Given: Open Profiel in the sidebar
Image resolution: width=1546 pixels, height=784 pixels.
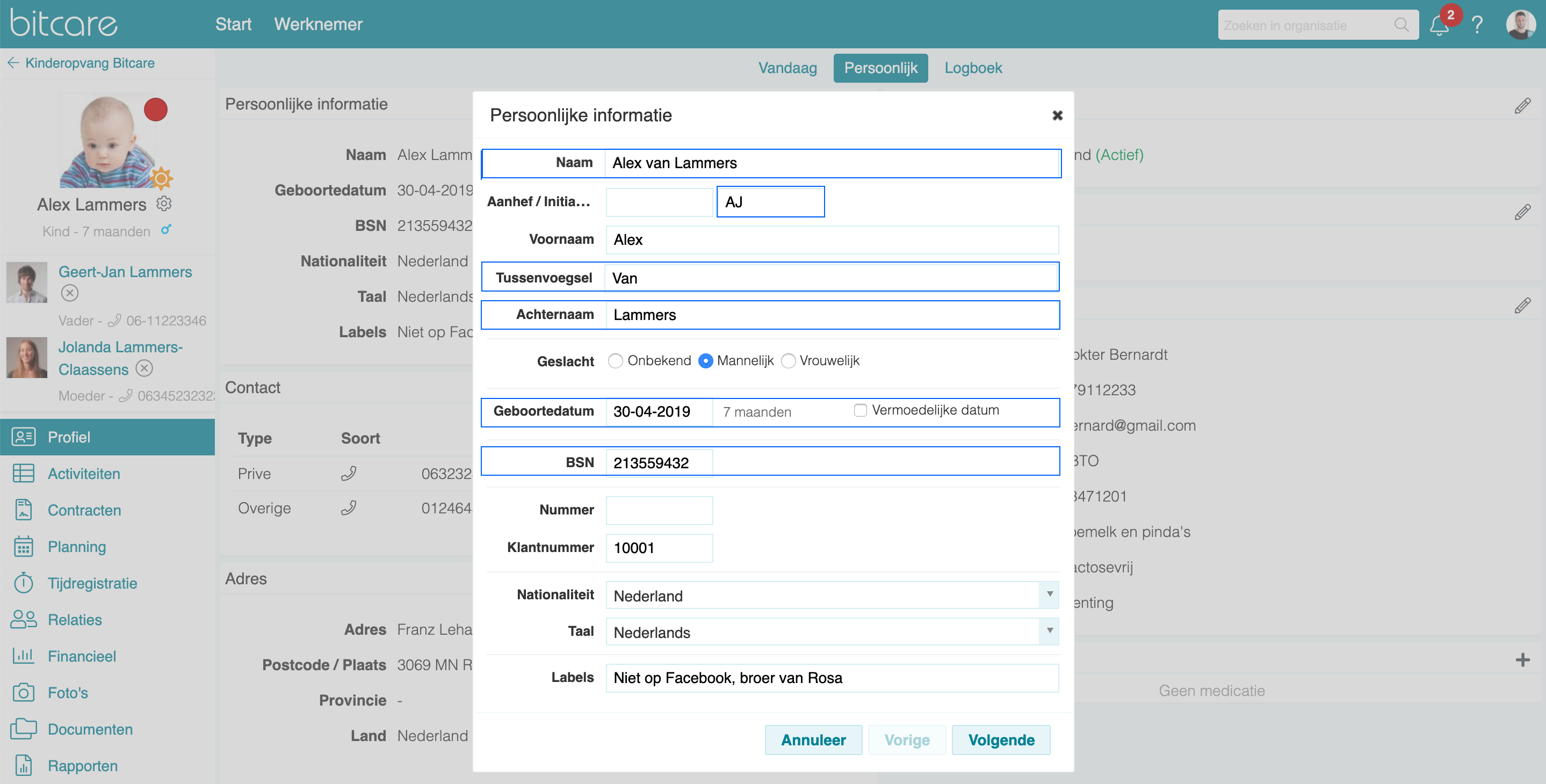Looking at the screenshot, I should (x=107, y=437).
